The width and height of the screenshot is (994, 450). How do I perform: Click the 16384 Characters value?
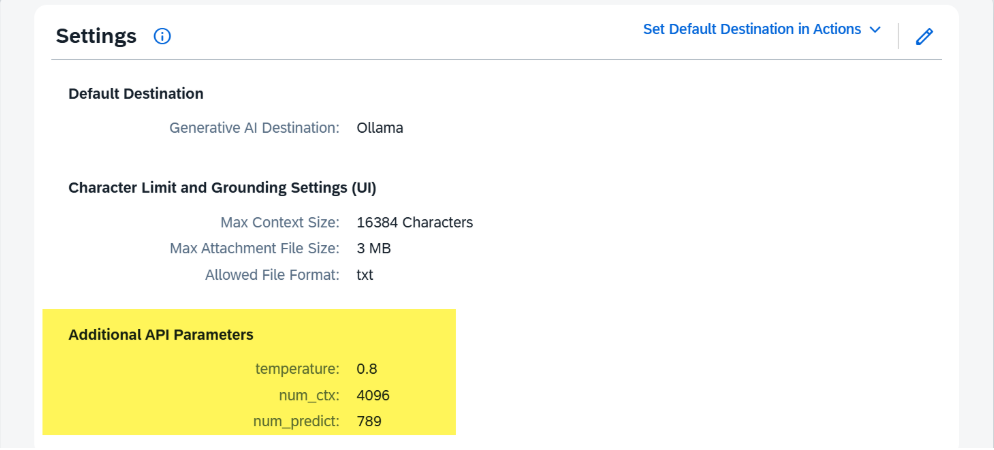(x=414, y=222)
